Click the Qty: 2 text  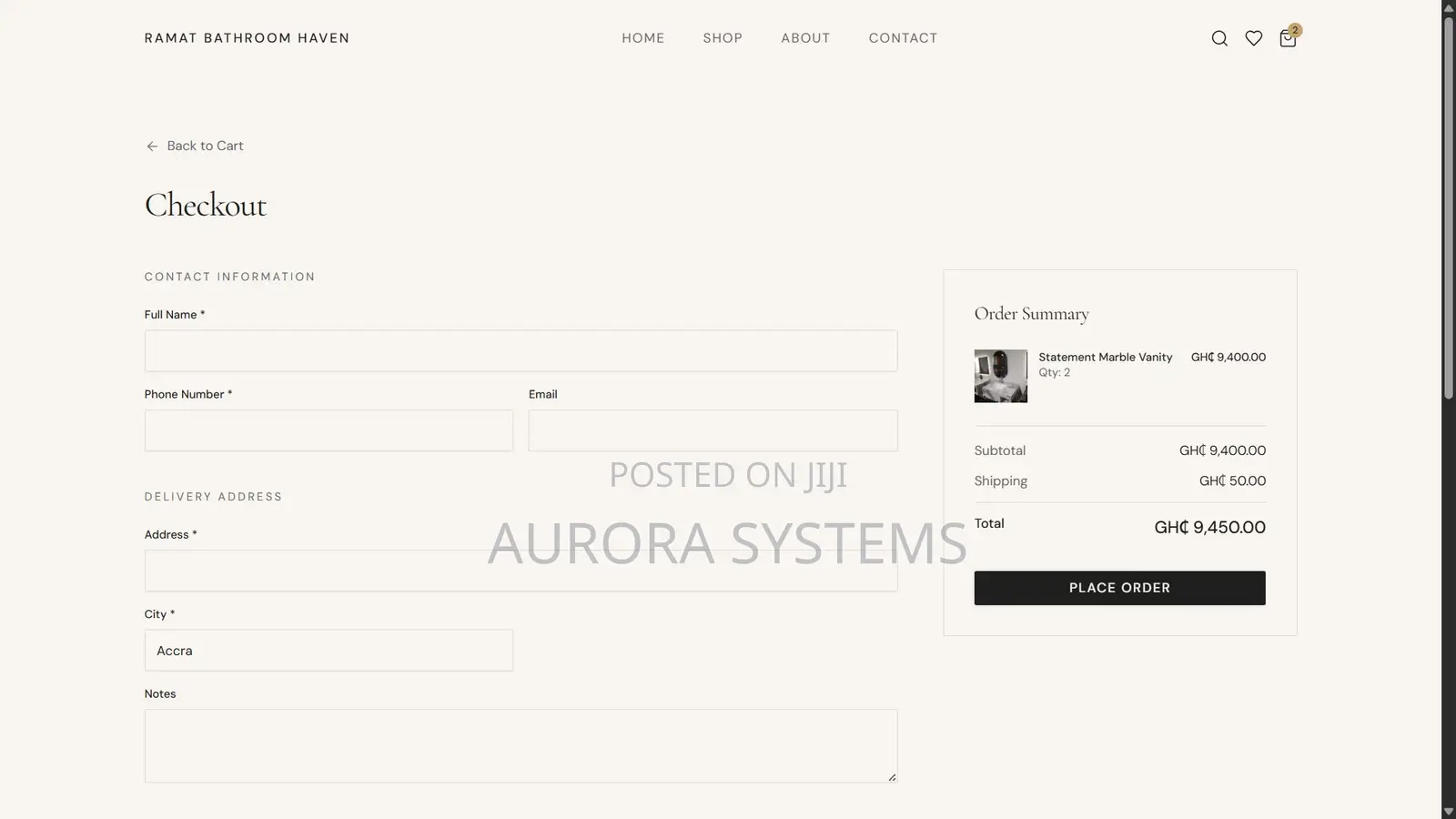[1054, 372]
